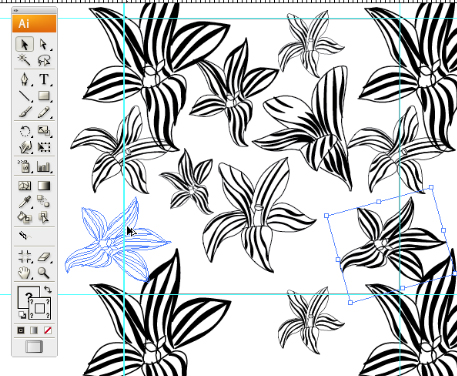Choose the Rectangle tool

pyautogui.click(x=44, y=96)
